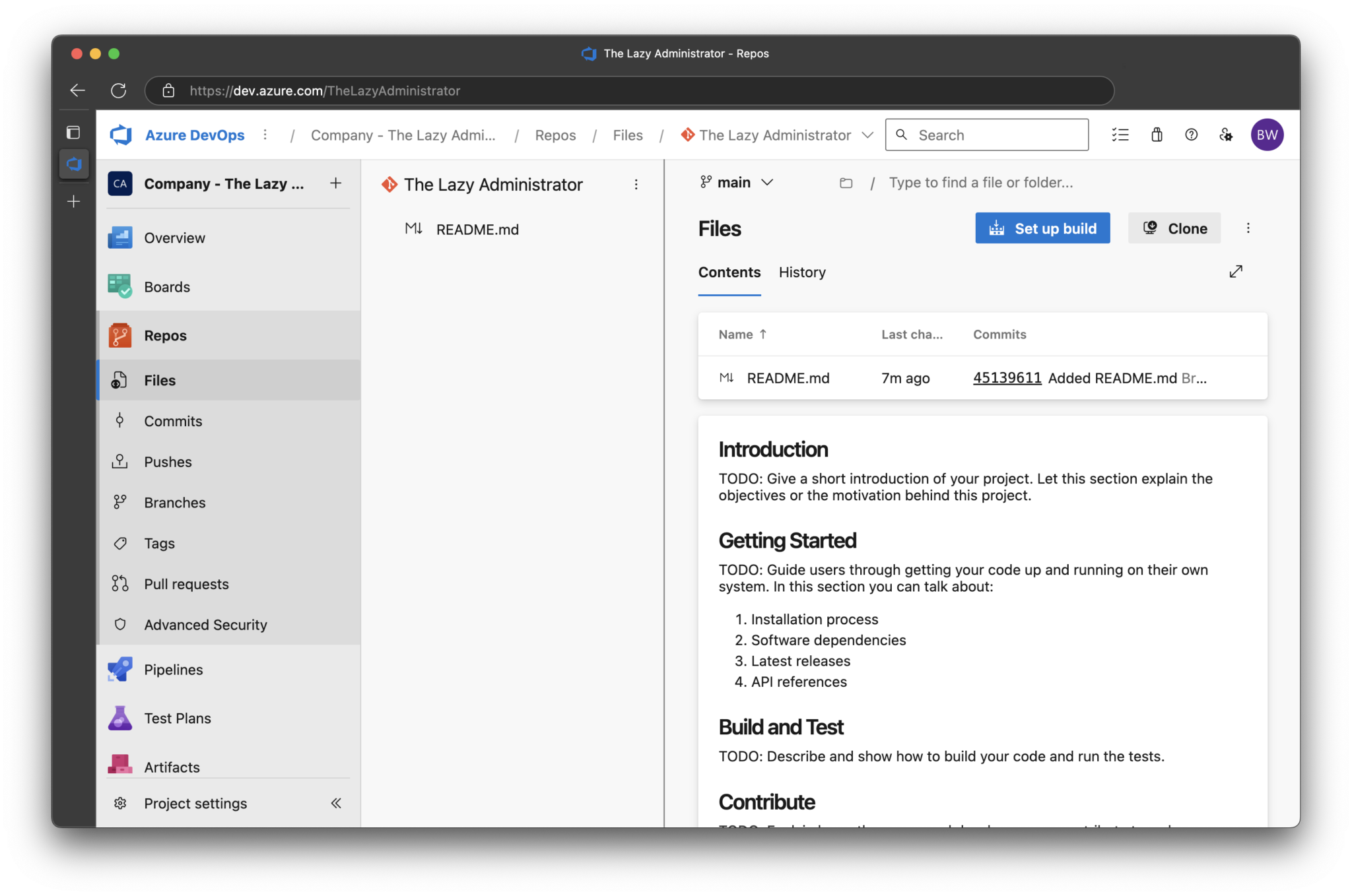Go back with browser back arrow

[78, 90]
